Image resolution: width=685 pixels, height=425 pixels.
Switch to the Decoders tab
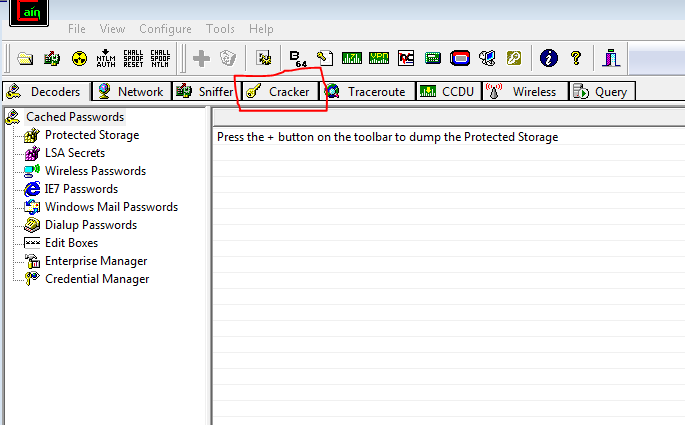[x=46, y=92]
